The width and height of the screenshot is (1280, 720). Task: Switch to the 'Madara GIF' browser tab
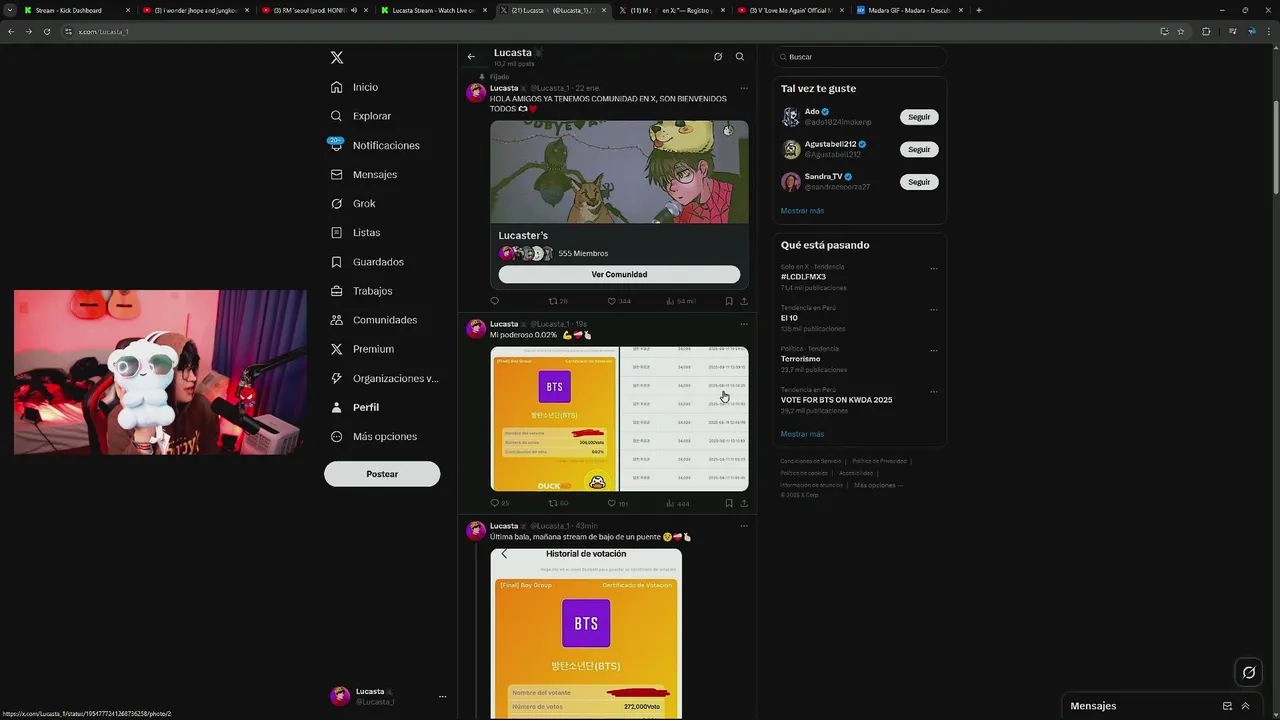pyautogui.click(x=908, y=10)
